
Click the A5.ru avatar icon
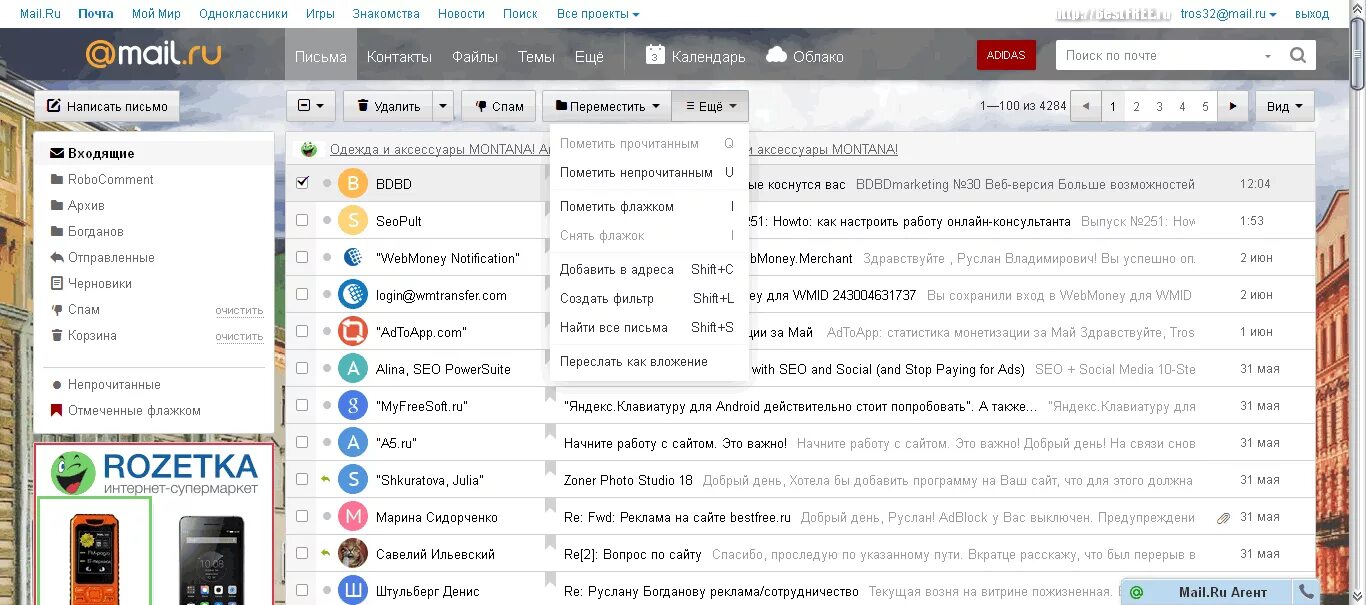tap(353, 443)
